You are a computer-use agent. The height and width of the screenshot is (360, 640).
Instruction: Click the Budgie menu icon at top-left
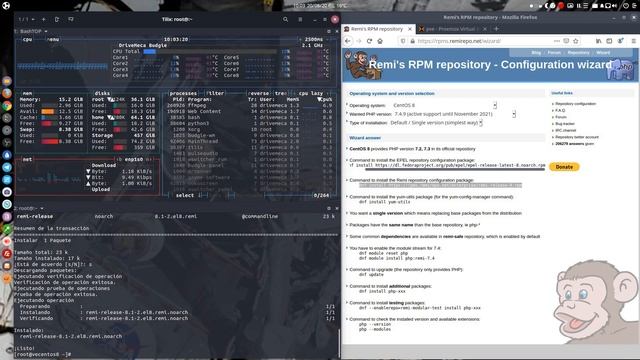click(x=6, y=5)
